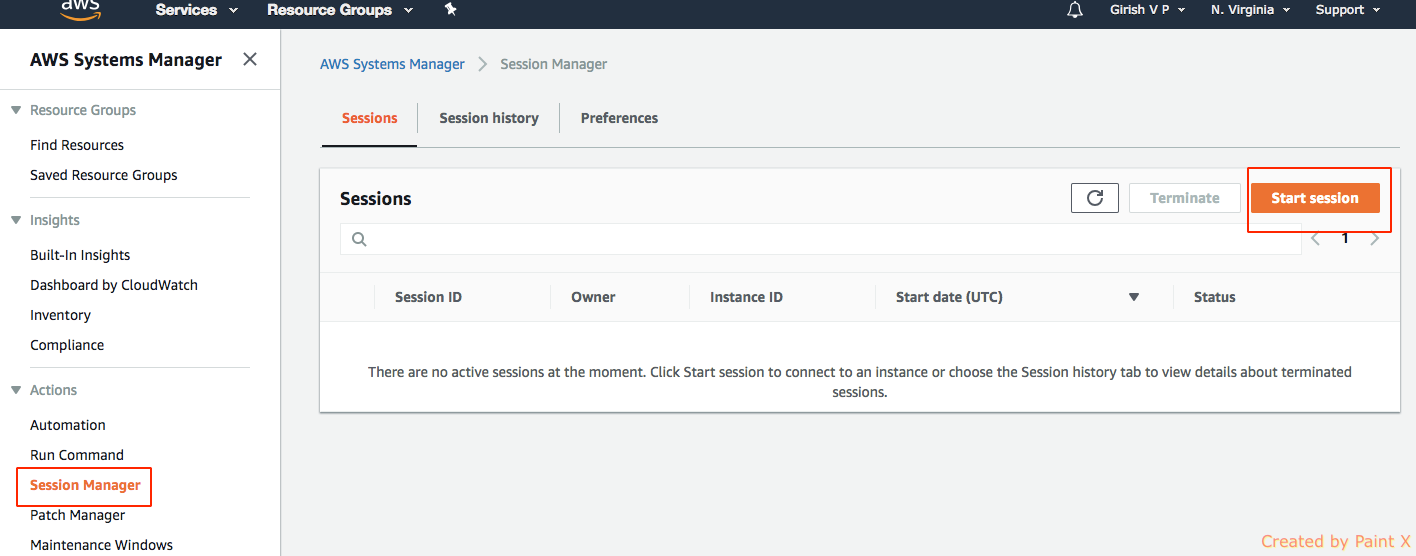
Task: Open the Resource Groups dropdown
Action: [340, 10]
